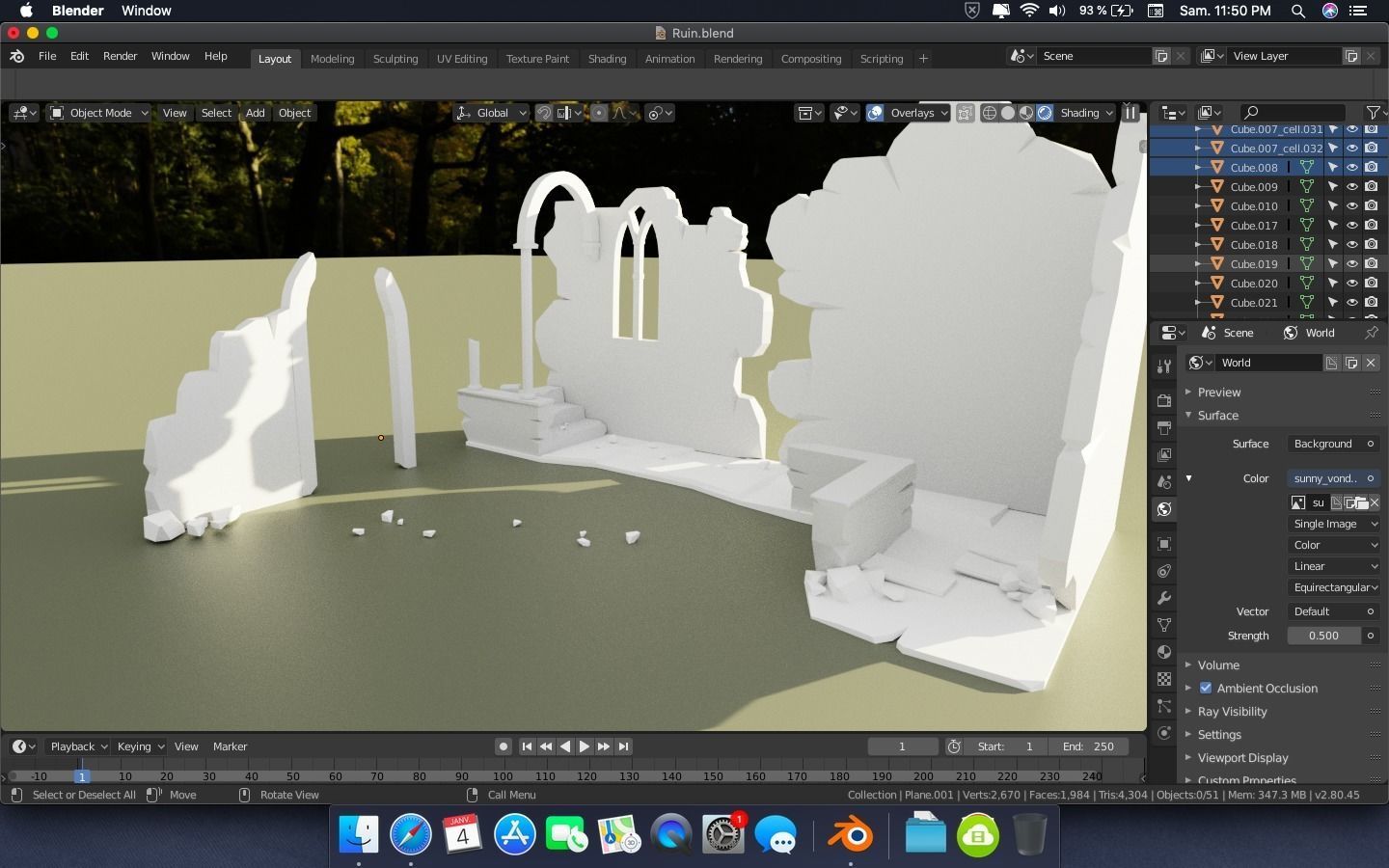Open the Object properties tab
The width and height of the screenshot is (1389, 868).
click(x=1164, y=544)
